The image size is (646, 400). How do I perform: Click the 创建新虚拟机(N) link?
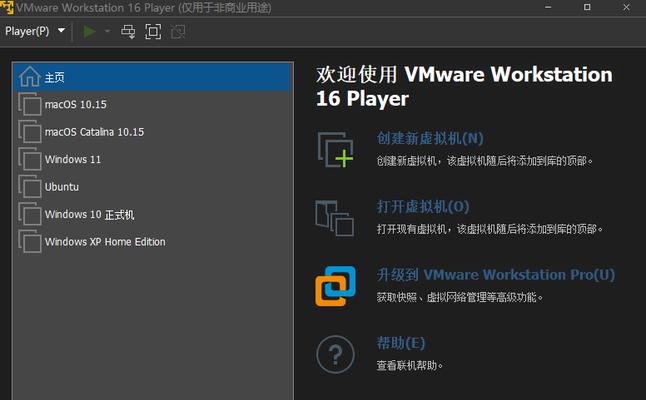click(x=430, y=138)
